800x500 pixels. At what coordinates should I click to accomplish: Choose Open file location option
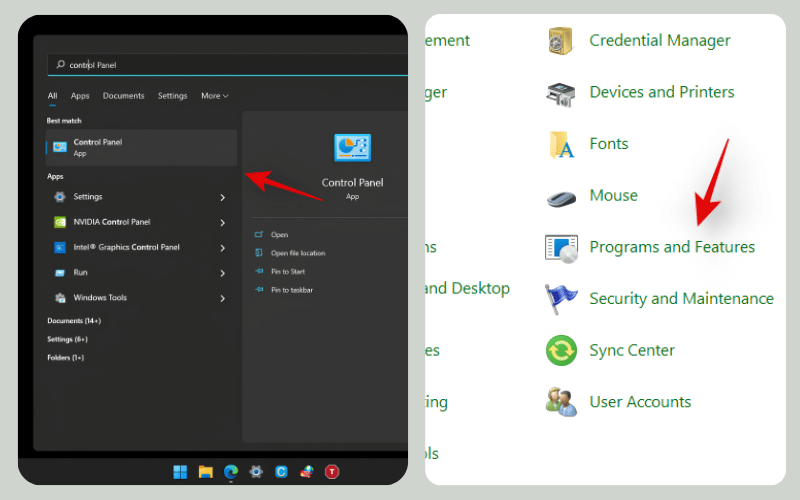pos(298,253)
